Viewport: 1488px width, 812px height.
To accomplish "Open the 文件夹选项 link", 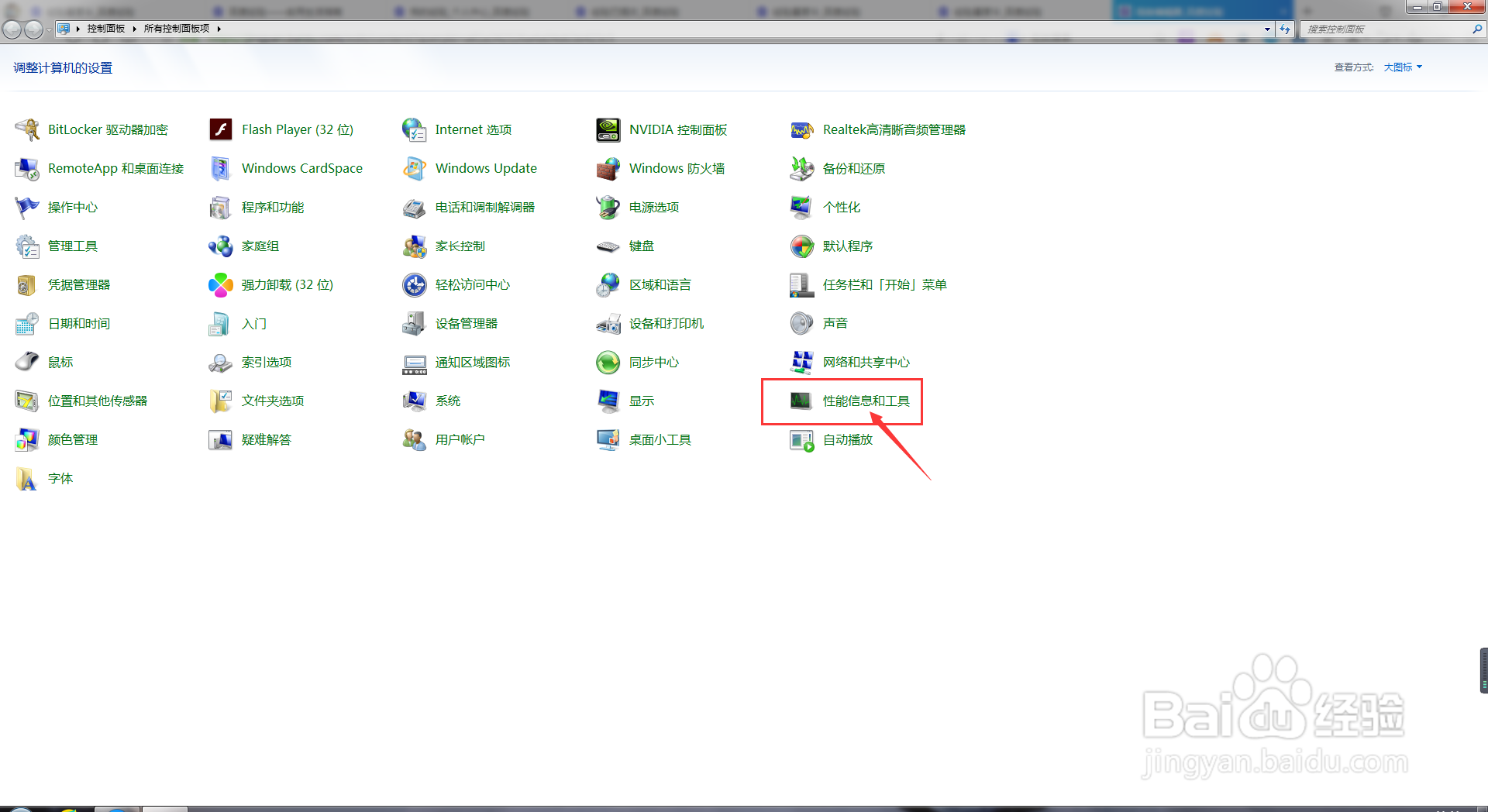I will (273, 401).
